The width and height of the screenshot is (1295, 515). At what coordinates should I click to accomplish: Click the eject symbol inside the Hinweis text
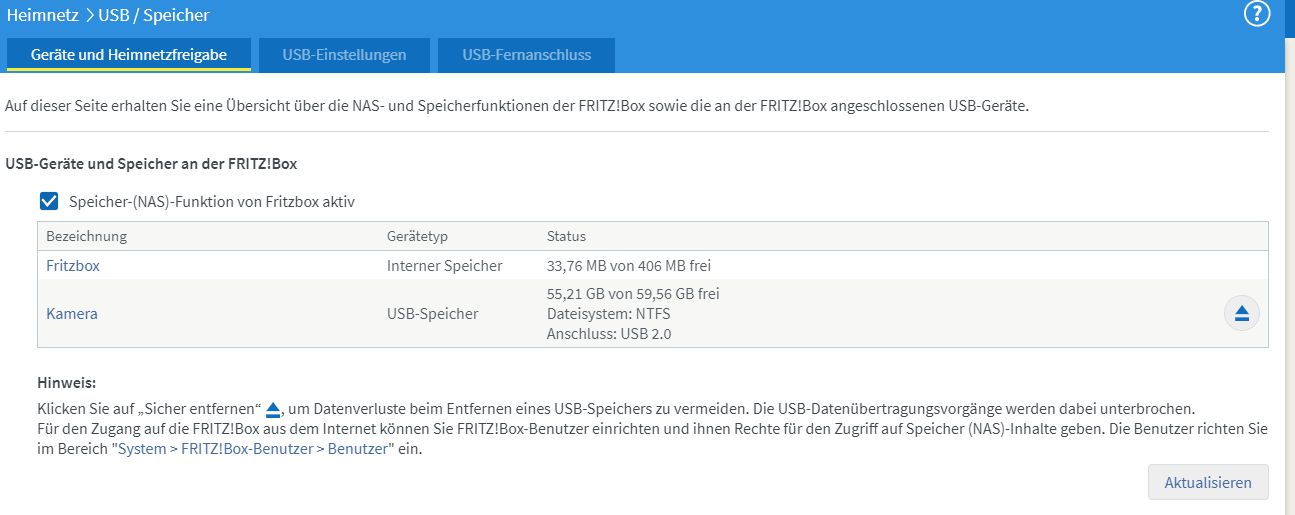[x=274, y=410]
